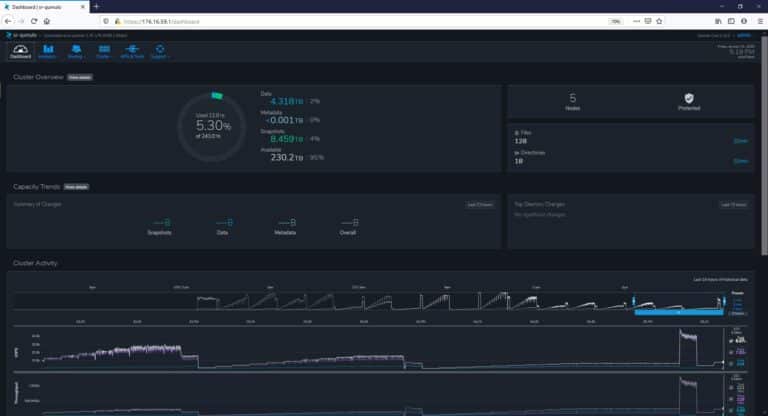This screenshot has width=768, height=416.
Task: Open the Sharing navigation menu
Action: click(75, 51)
